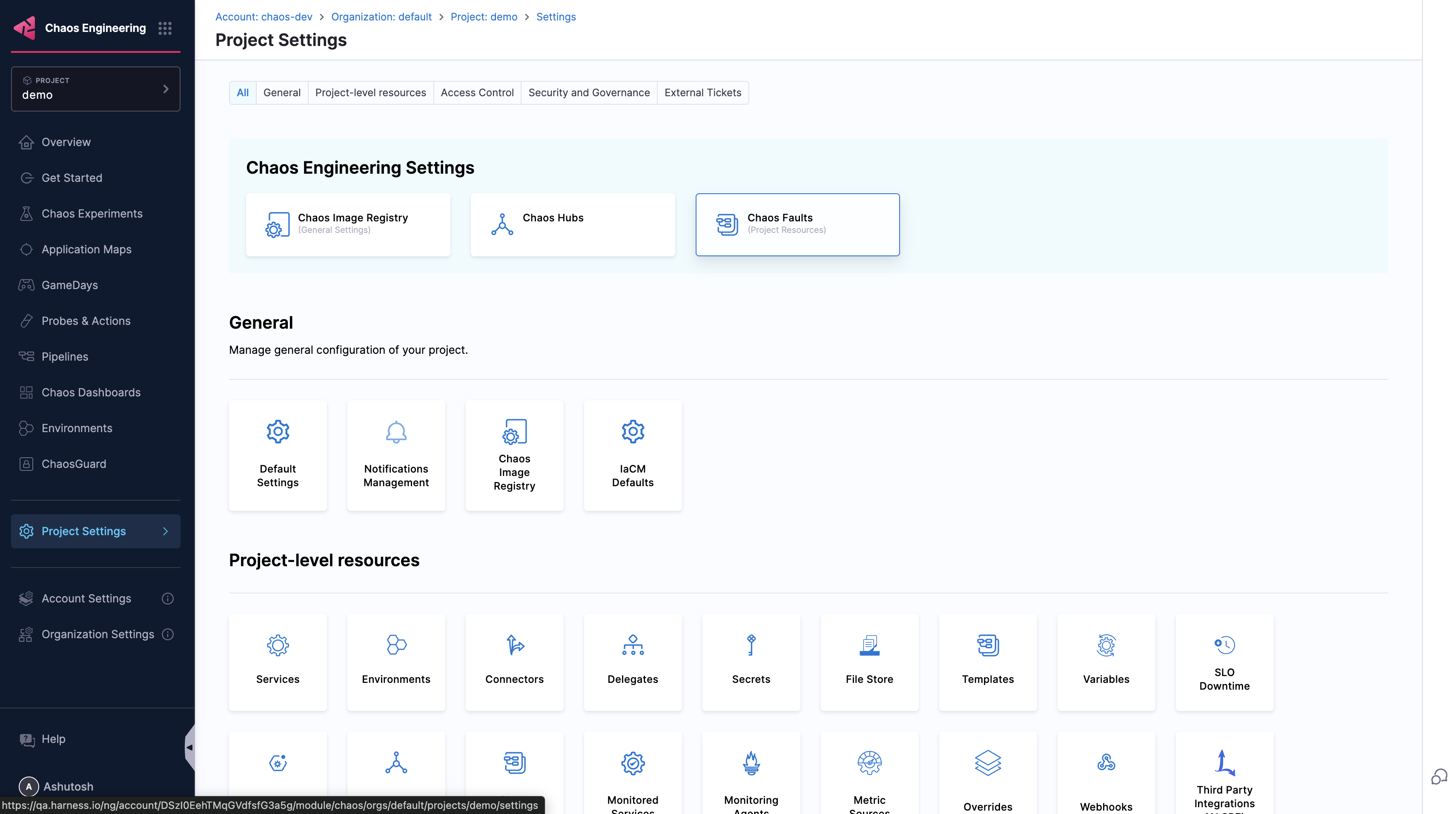The height and width of the screenshot is (814, 1456).
Task: Click the Ashutosh user profile avatar
Action: coord(29,786)
